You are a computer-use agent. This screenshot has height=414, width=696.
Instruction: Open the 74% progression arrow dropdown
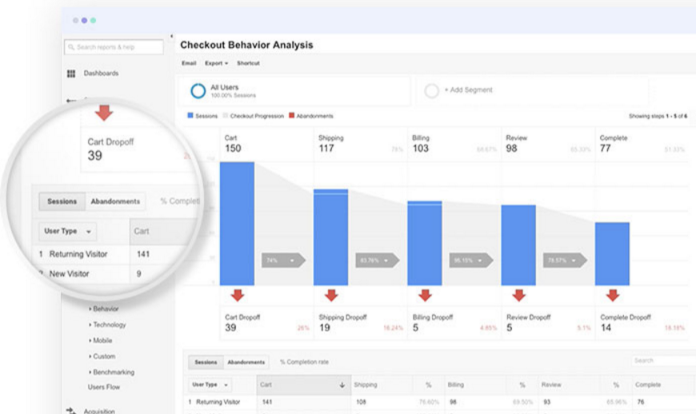click(x=283, y=260)
